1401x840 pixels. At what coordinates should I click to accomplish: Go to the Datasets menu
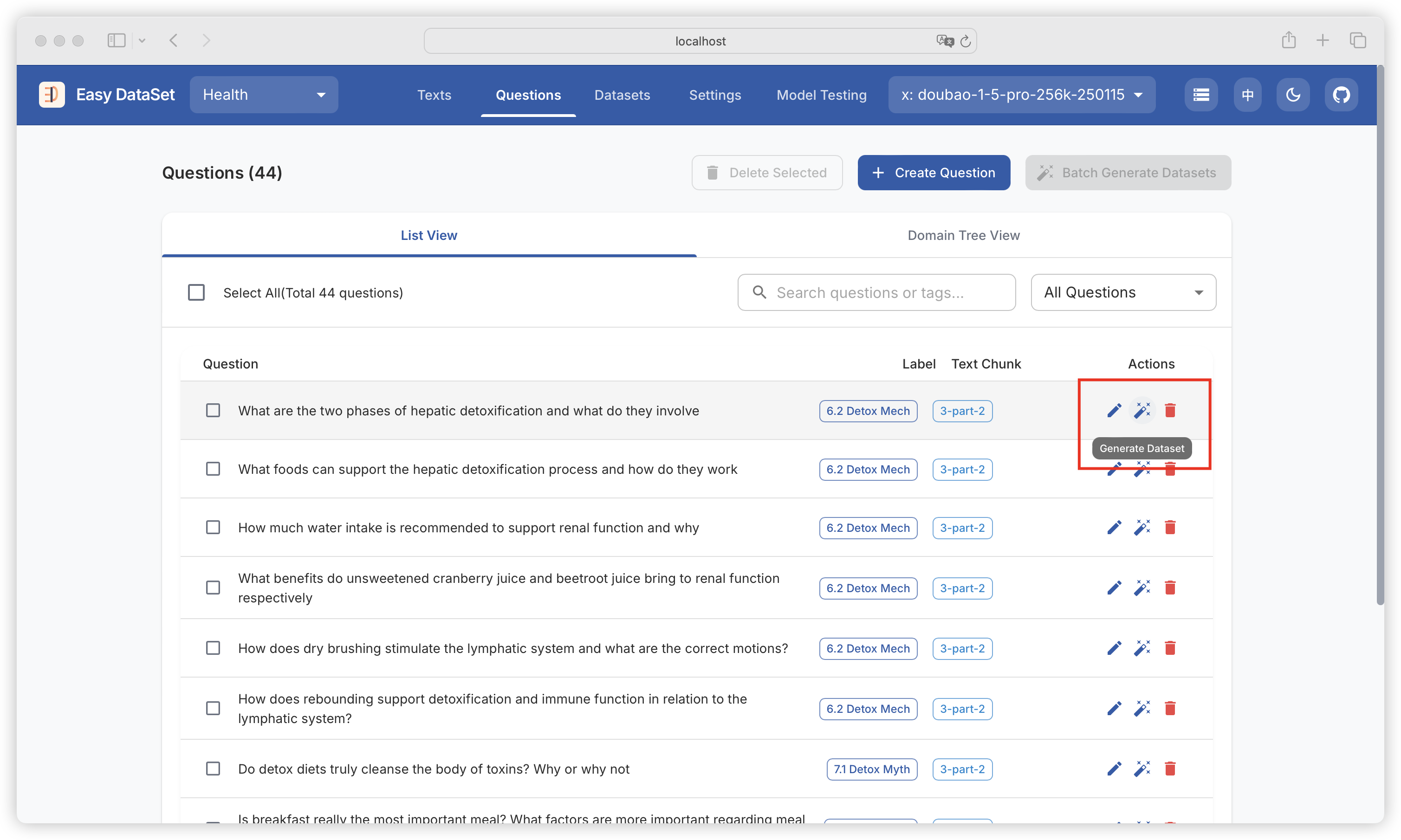622,95
